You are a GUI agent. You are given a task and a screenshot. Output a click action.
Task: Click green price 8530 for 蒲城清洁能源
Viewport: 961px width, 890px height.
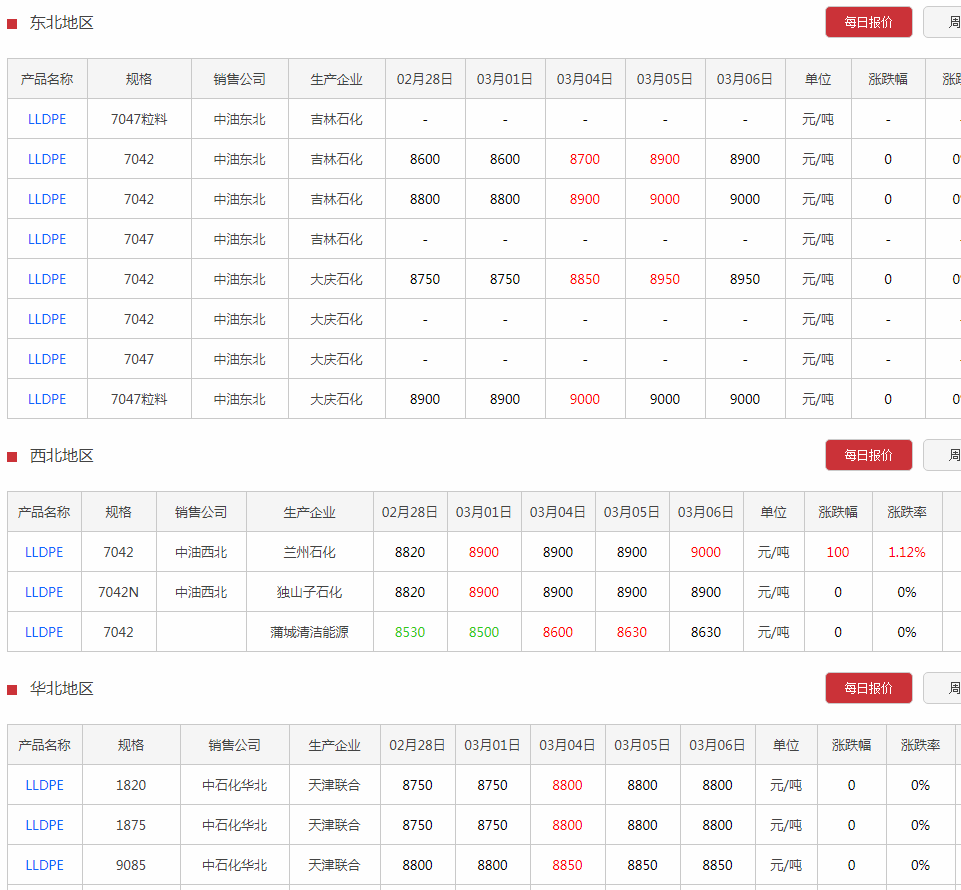coord(410,632)
